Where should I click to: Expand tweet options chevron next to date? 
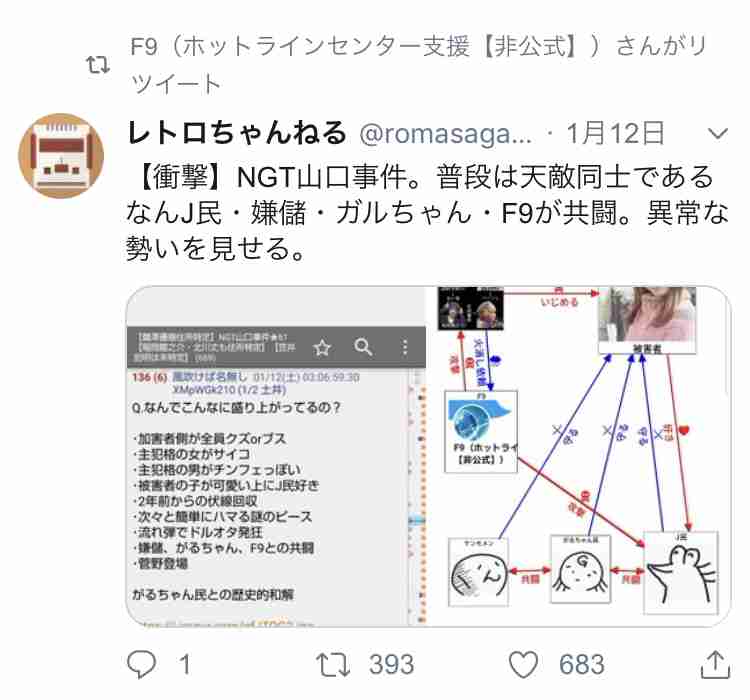coord(717,133)
